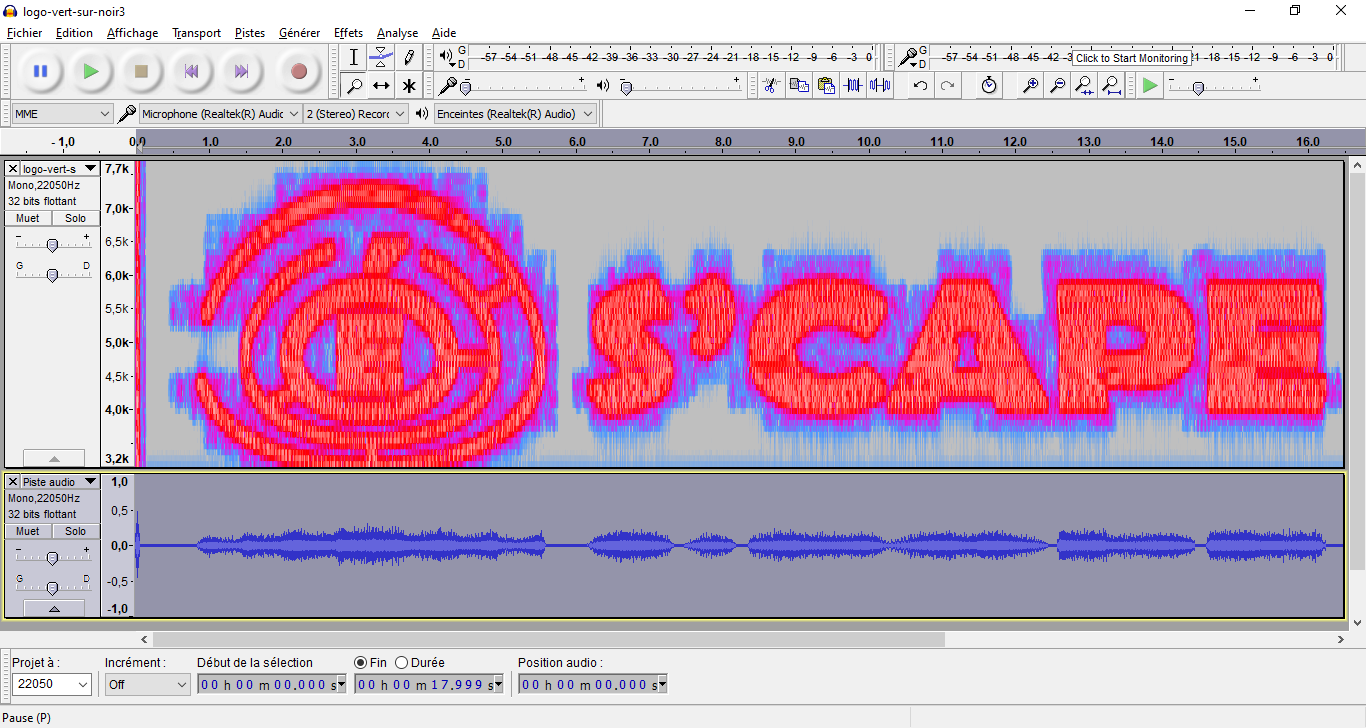This screenshot has width=1366, height=728.
Task: Select the magnifier Zoom tool
Action: pos(354,85)
